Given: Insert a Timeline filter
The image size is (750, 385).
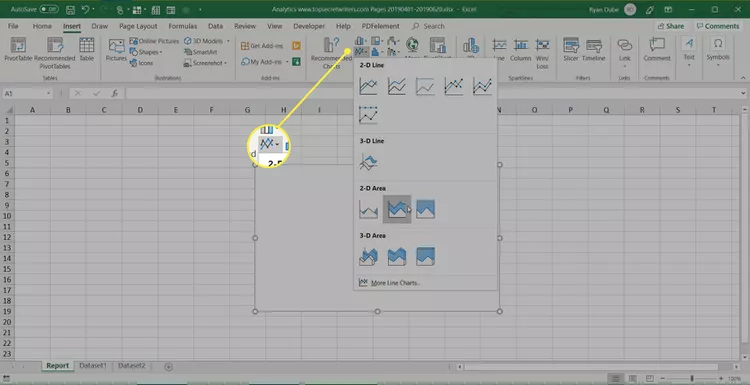Looking at the screenshot, I should click(594, 50).
